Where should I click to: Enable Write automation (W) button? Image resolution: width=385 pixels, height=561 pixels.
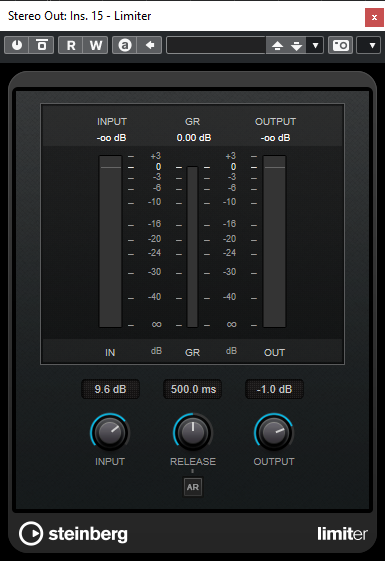tap(96, 45)
